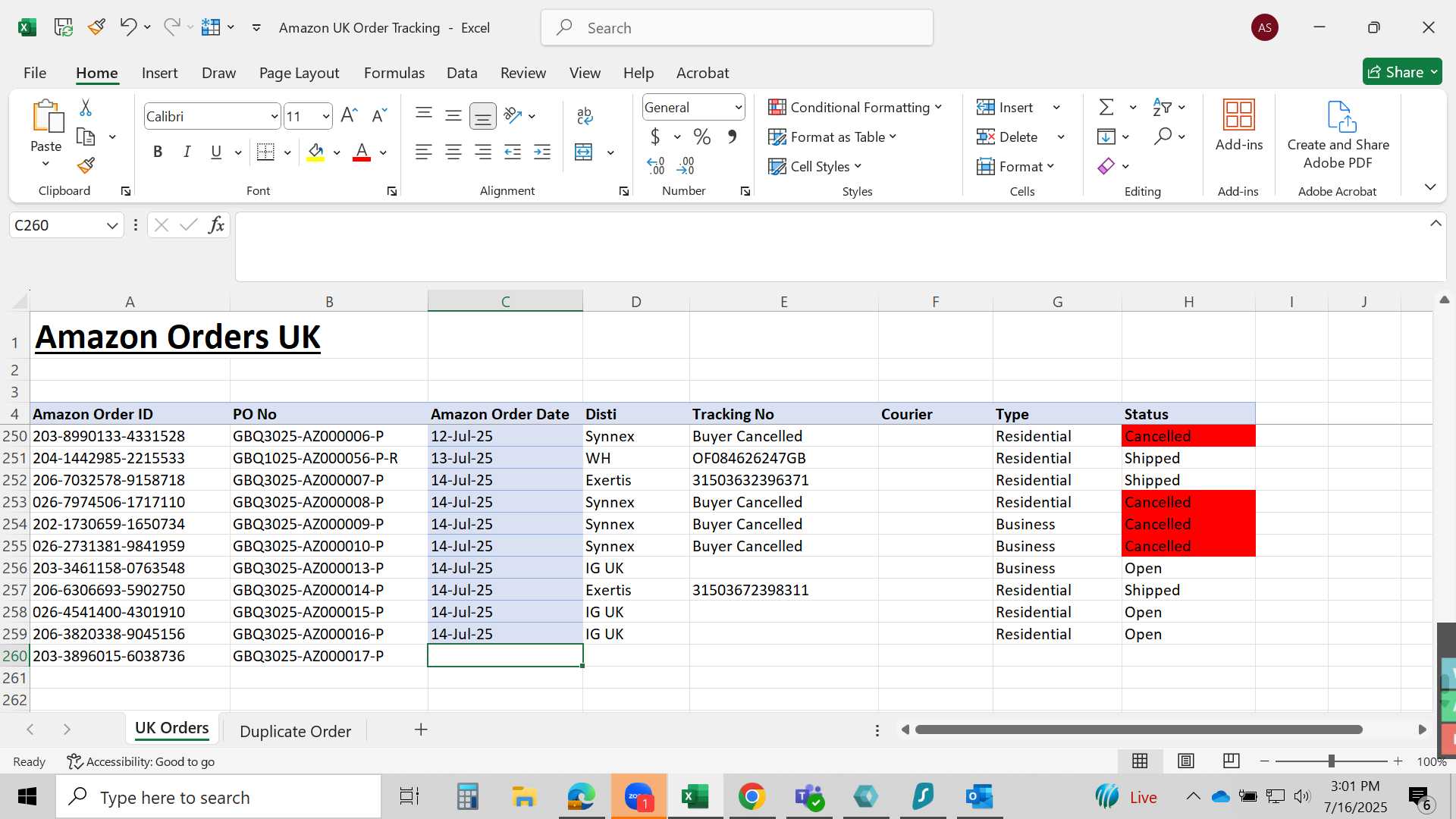Screen dimensions: 1456x819
Task: Apply Comma Style format
Action: point(732,137)
